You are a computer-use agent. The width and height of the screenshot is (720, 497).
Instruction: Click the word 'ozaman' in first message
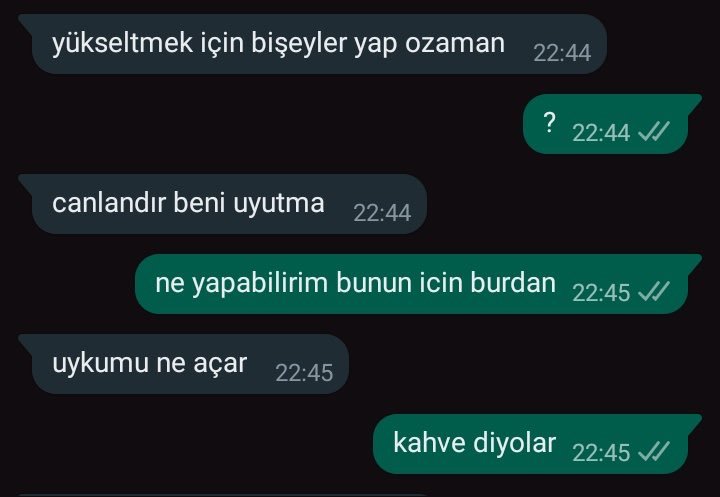point(455,43)
